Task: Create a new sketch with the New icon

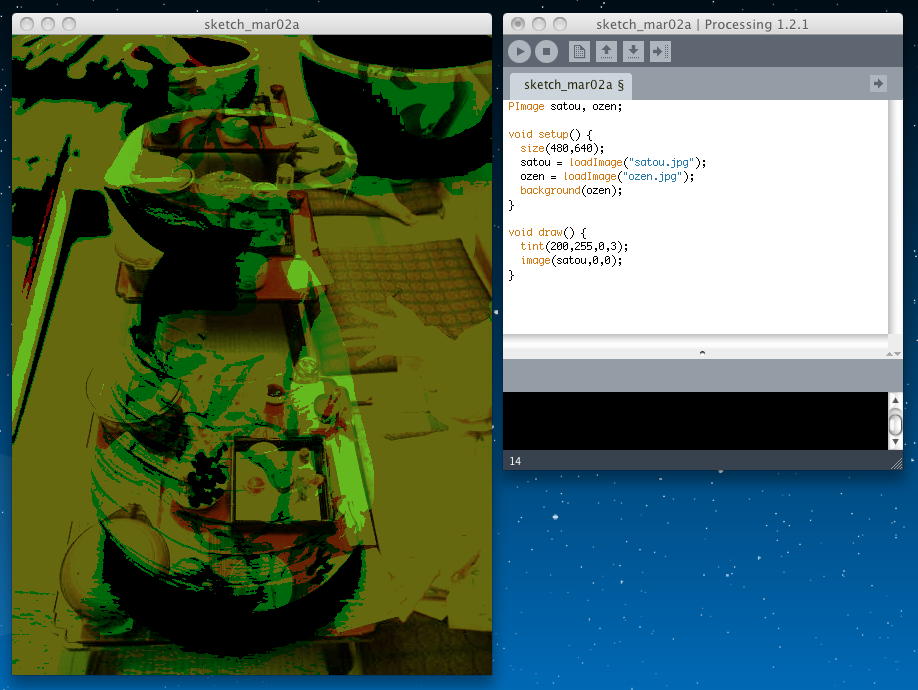Action: [579, 52]
